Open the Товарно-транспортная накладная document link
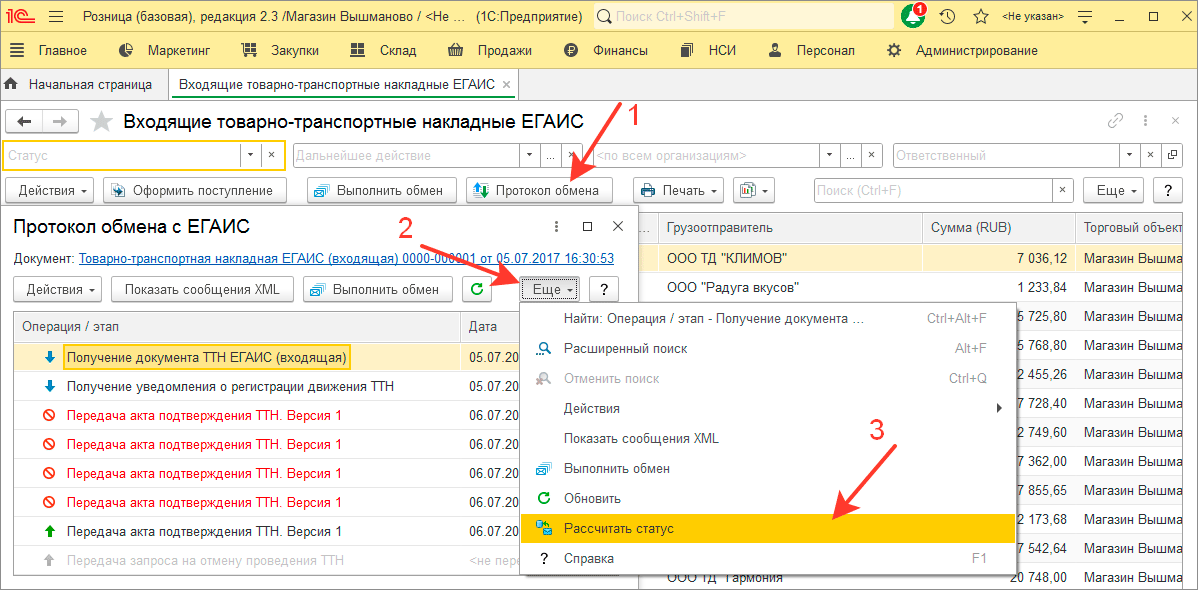This screenshot has width=1198, height=590. 346,258
